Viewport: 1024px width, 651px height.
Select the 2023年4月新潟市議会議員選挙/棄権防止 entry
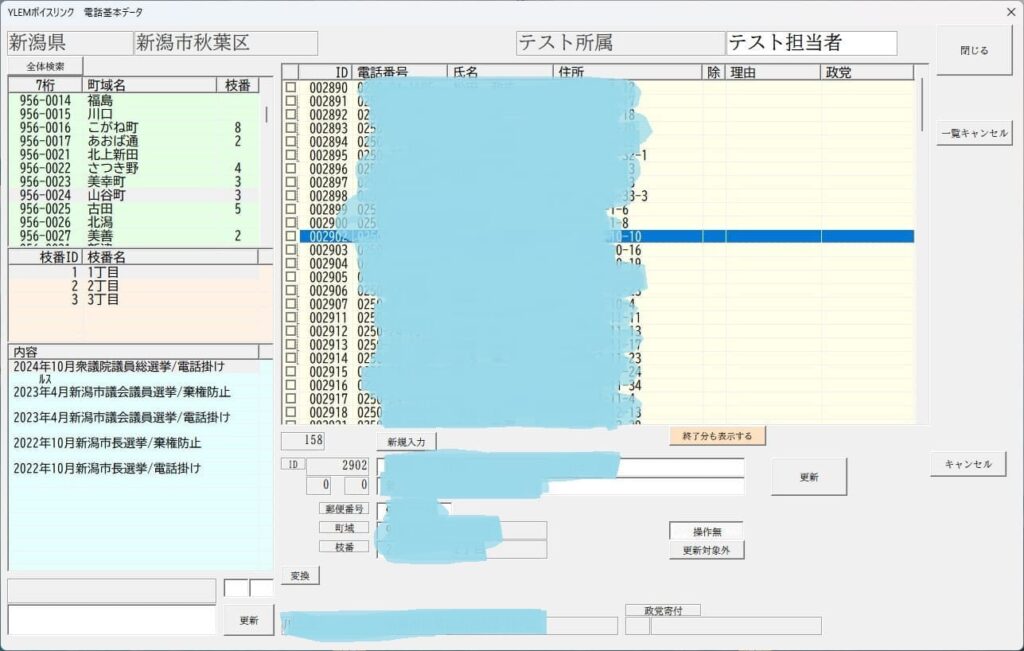(x=121, y=392)
